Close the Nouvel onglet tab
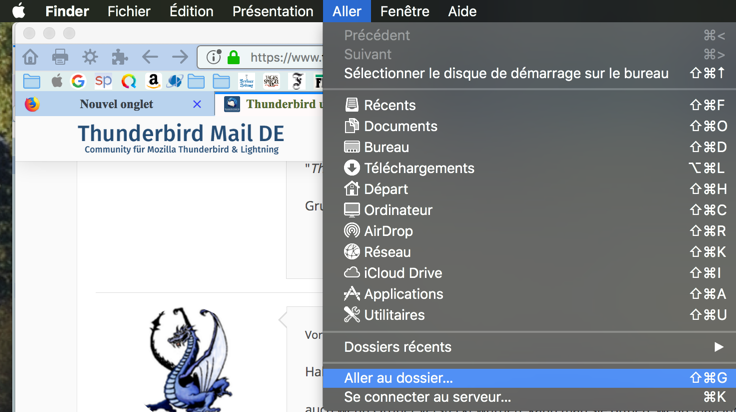 (x=197, y=104)
